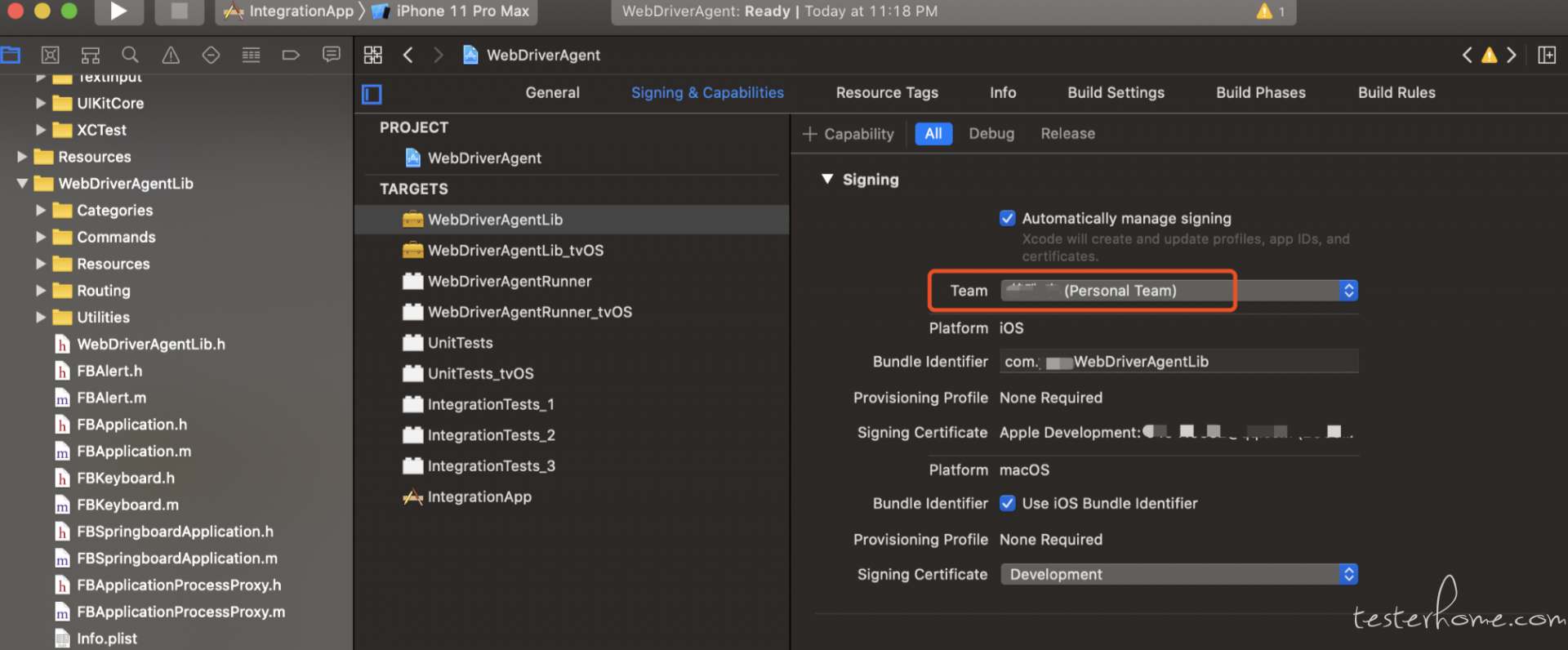Viewport: 1568px width, 650px height.
Task: Expand the Categories folder
Action: tap(40, 211)
